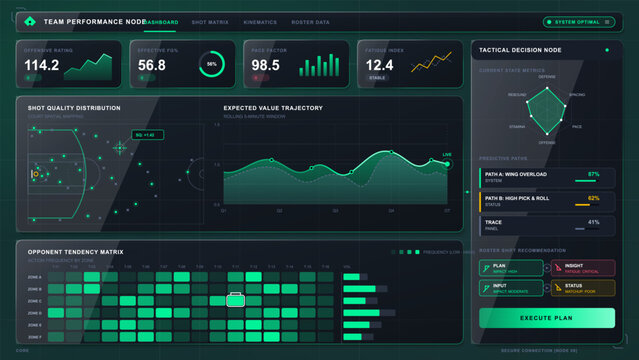This screenshot has width=639, height=360.
Task: Click the Offensive Rating area sparkline
Action: (x=88, y=67)
